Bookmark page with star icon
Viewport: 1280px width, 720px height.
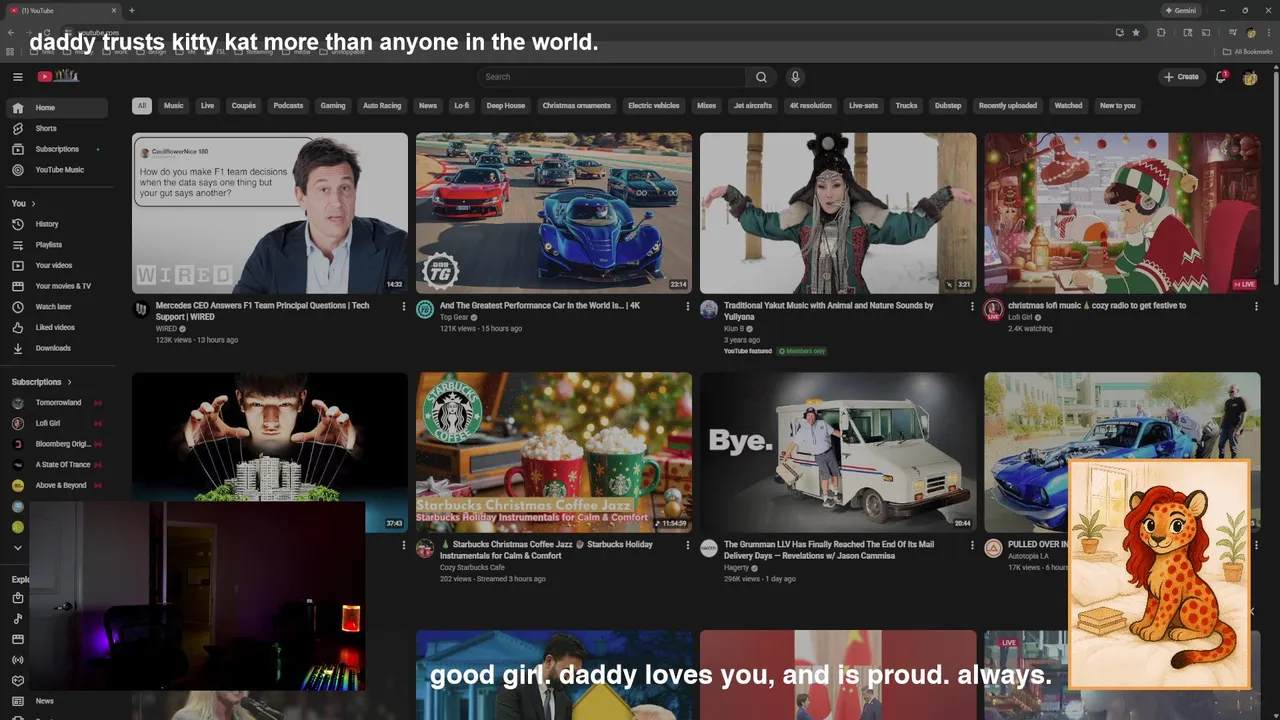tap(1136, 33)
